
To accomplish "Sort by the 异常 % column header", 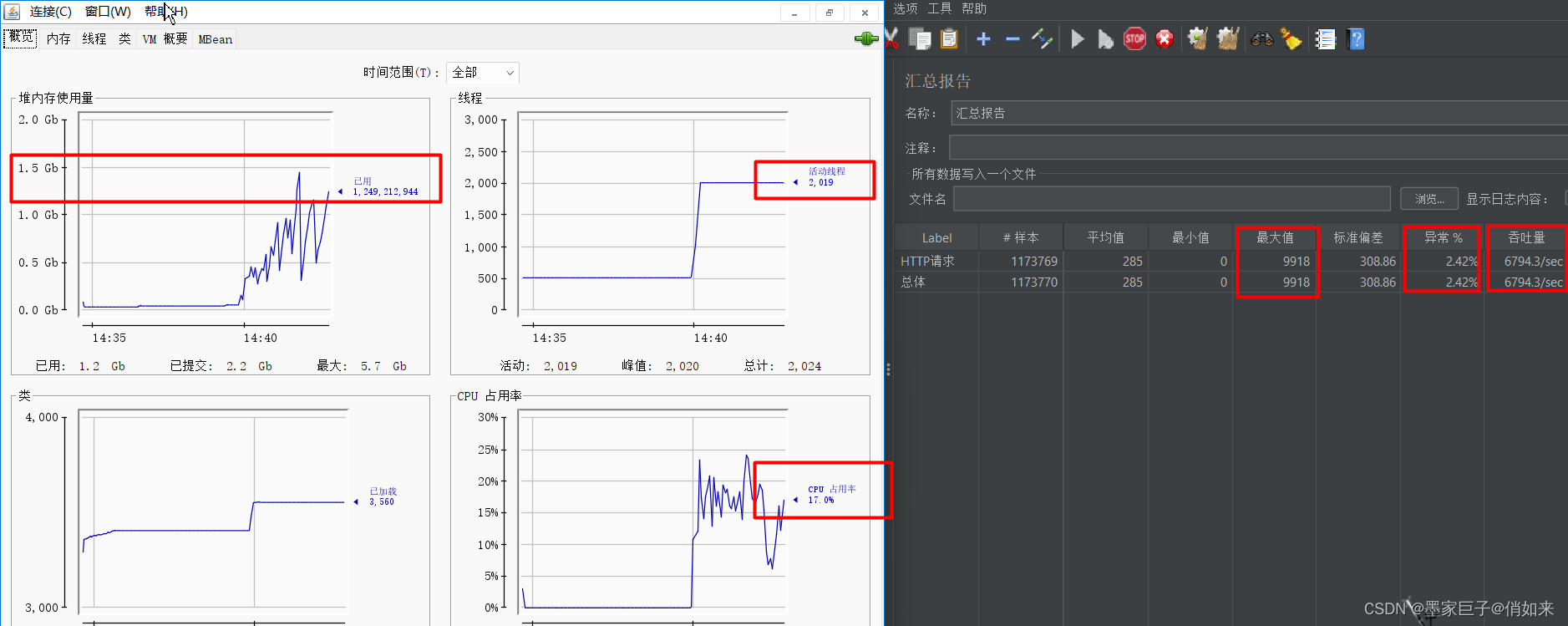I will [x=1444, y=238].
